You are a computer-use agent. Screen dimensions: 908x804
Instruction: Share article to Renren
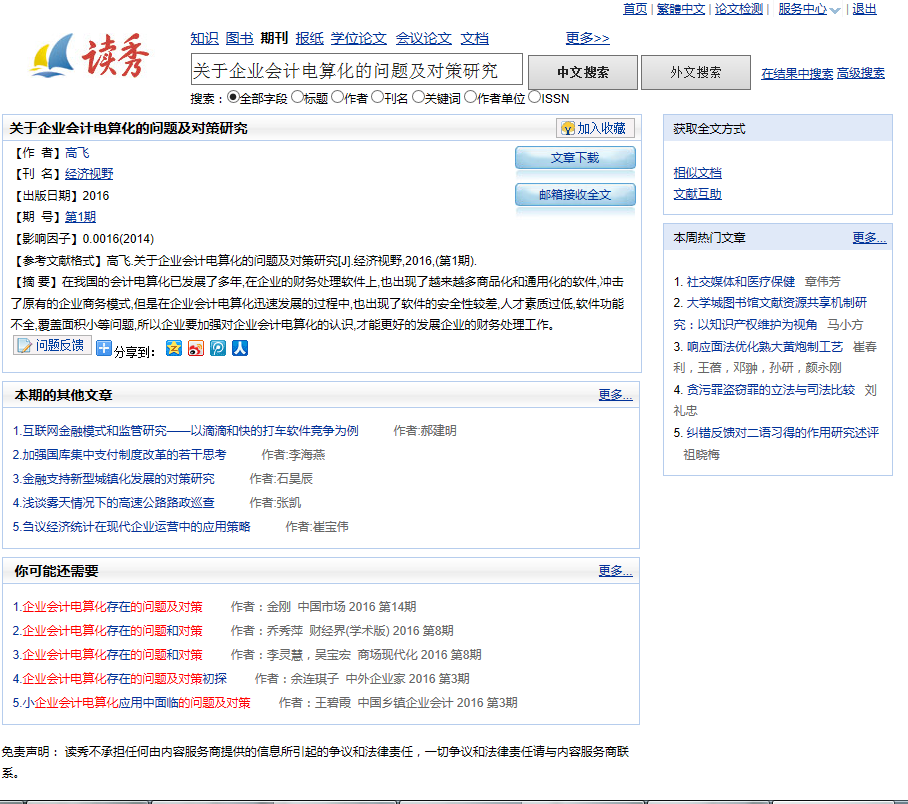(x=240, y=348)
